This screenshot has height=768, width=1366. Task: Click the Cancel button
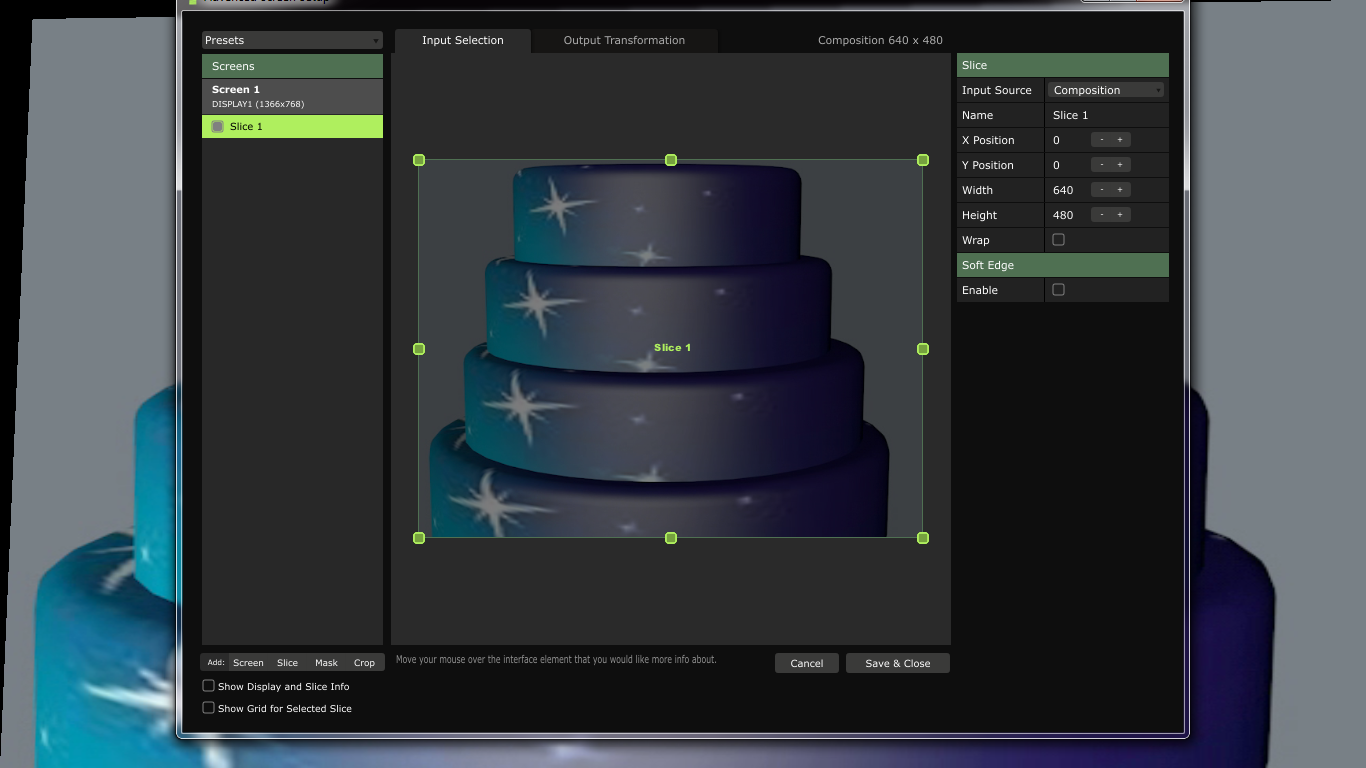[x=807, y=663]
